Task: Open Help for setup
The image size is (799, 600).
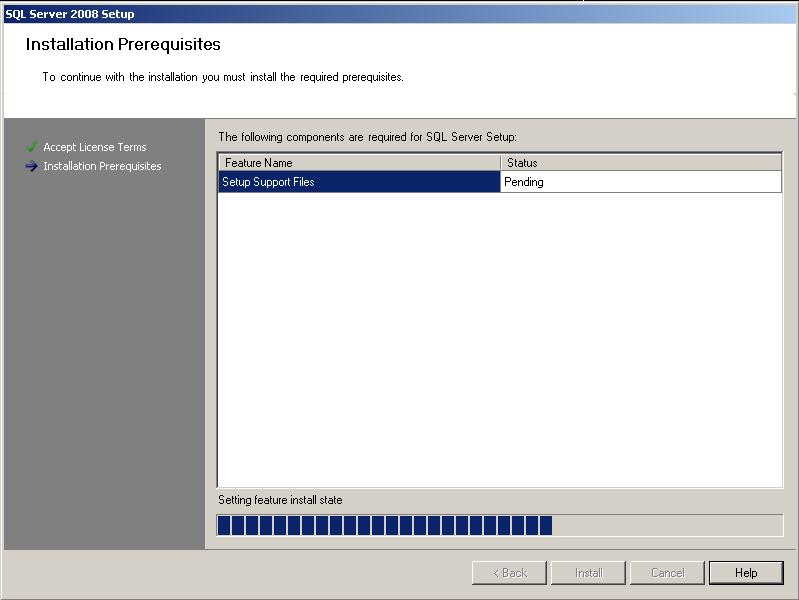Action: (746, 573)
